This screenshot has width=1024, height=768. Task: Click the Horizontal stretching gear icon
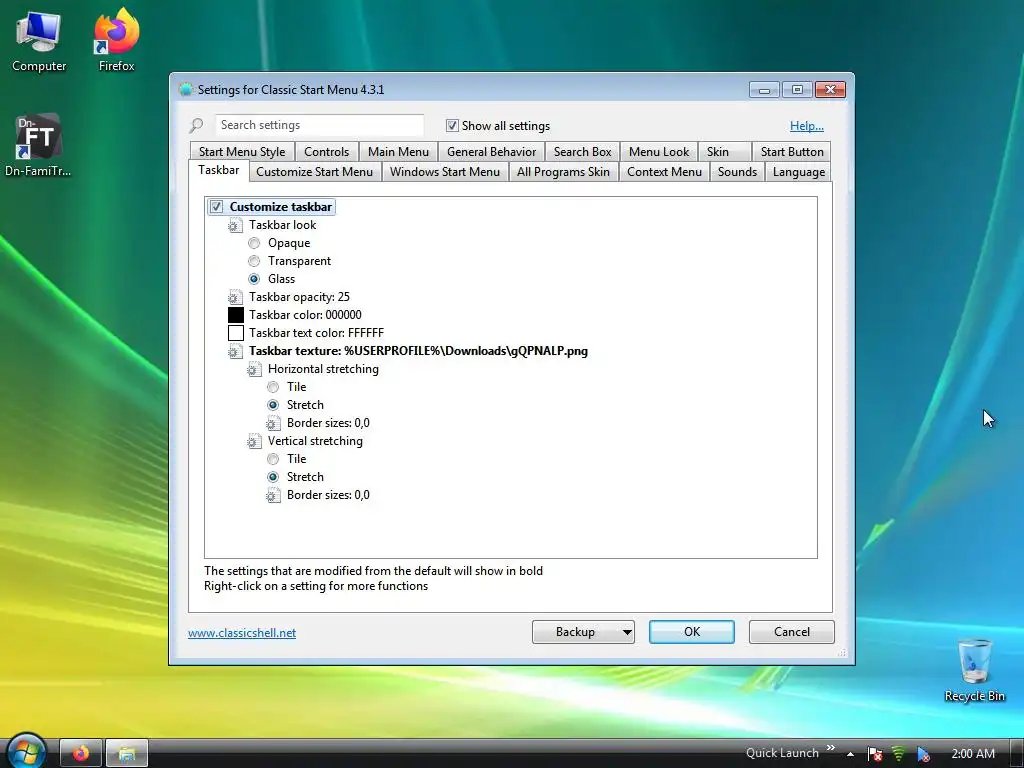pos(254,370)
